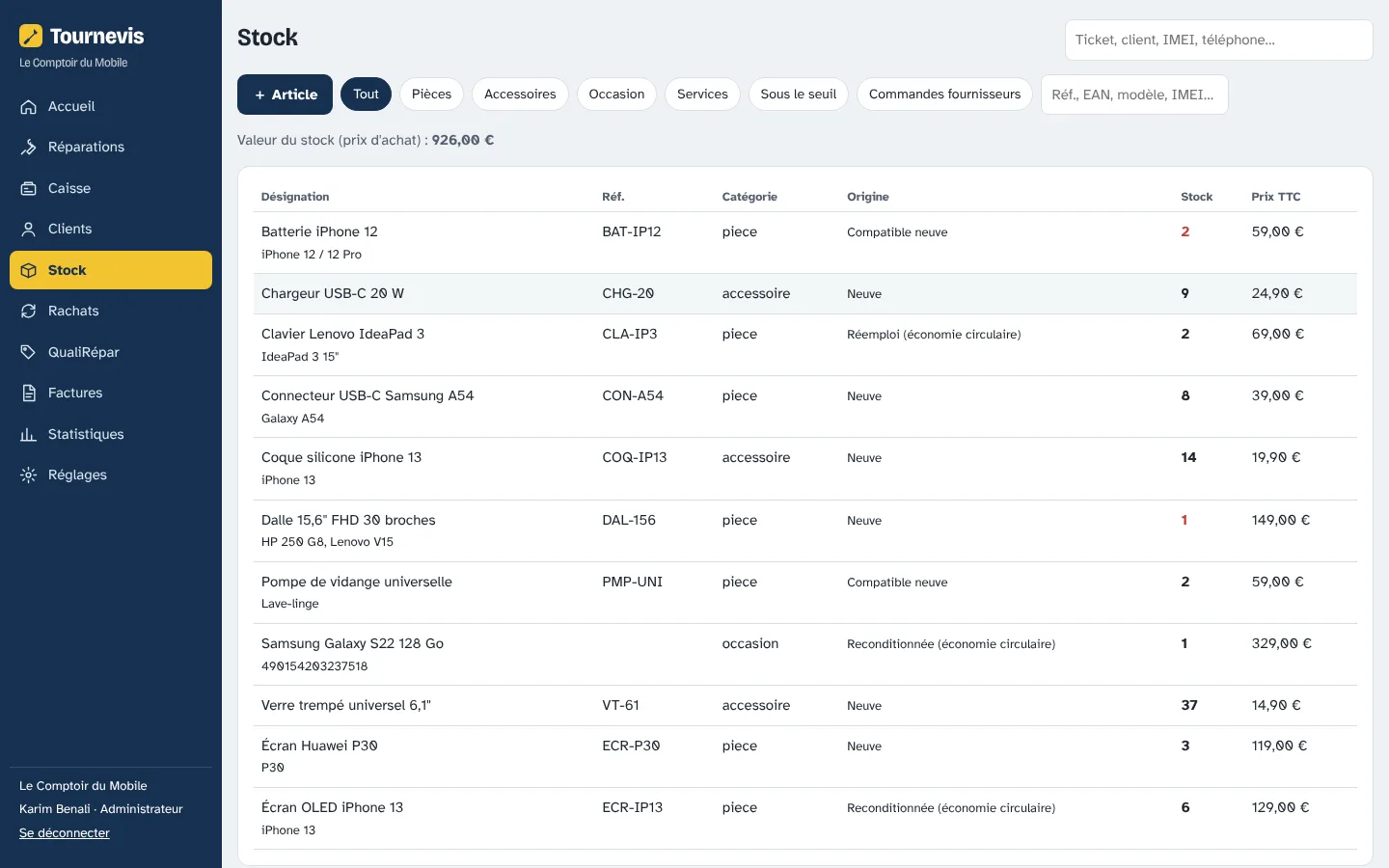Image resolution: width=1389 pixels, height=868 pixels.
Task: Click the Caisse register icon
Action: 29,189
